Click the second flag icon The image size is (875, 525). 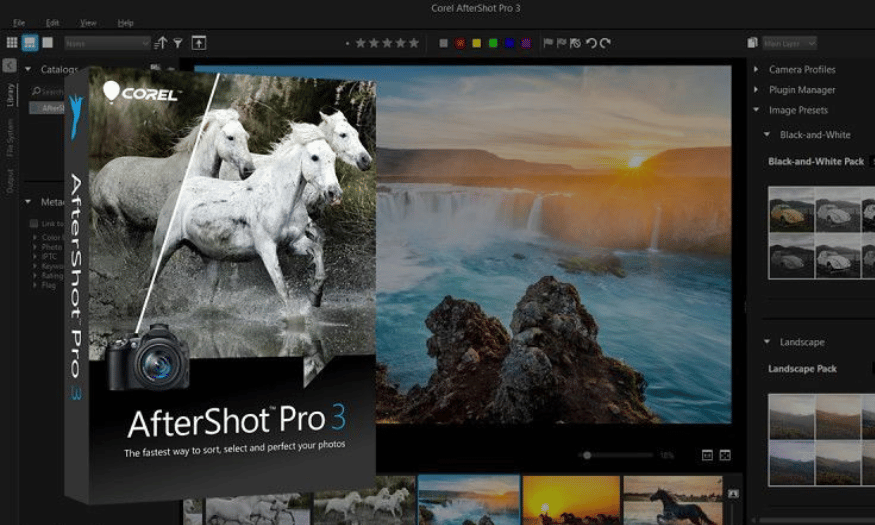tap(561, 43)
